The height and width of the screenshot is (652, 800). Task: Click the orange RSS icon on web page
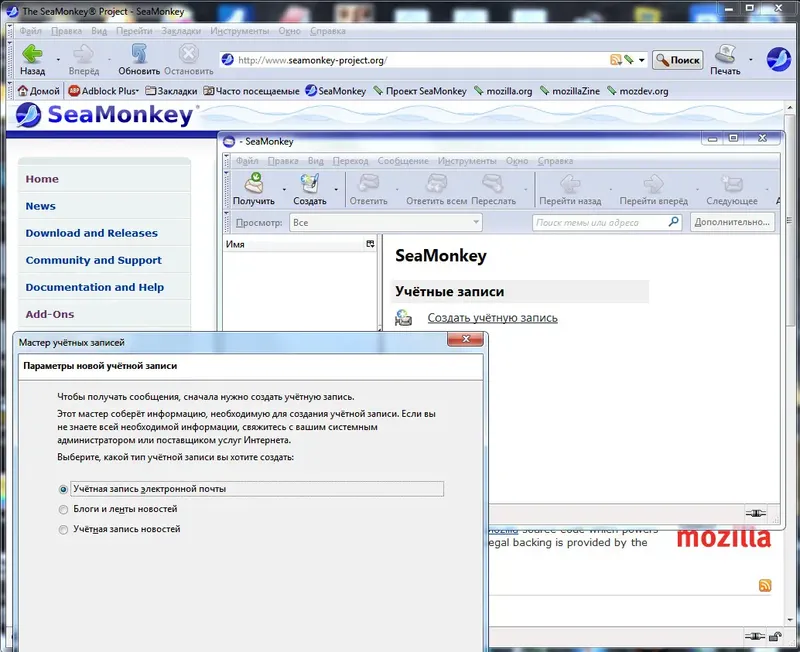pyautogui.click(x=765, y=585)
